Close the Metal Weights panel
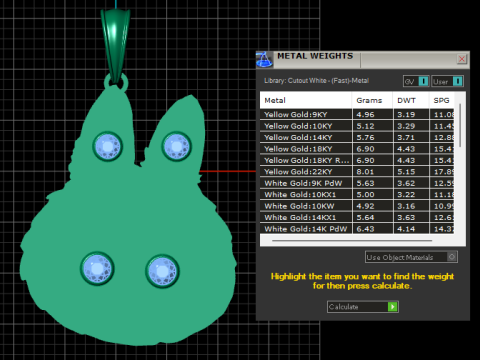 pos(462,59)
